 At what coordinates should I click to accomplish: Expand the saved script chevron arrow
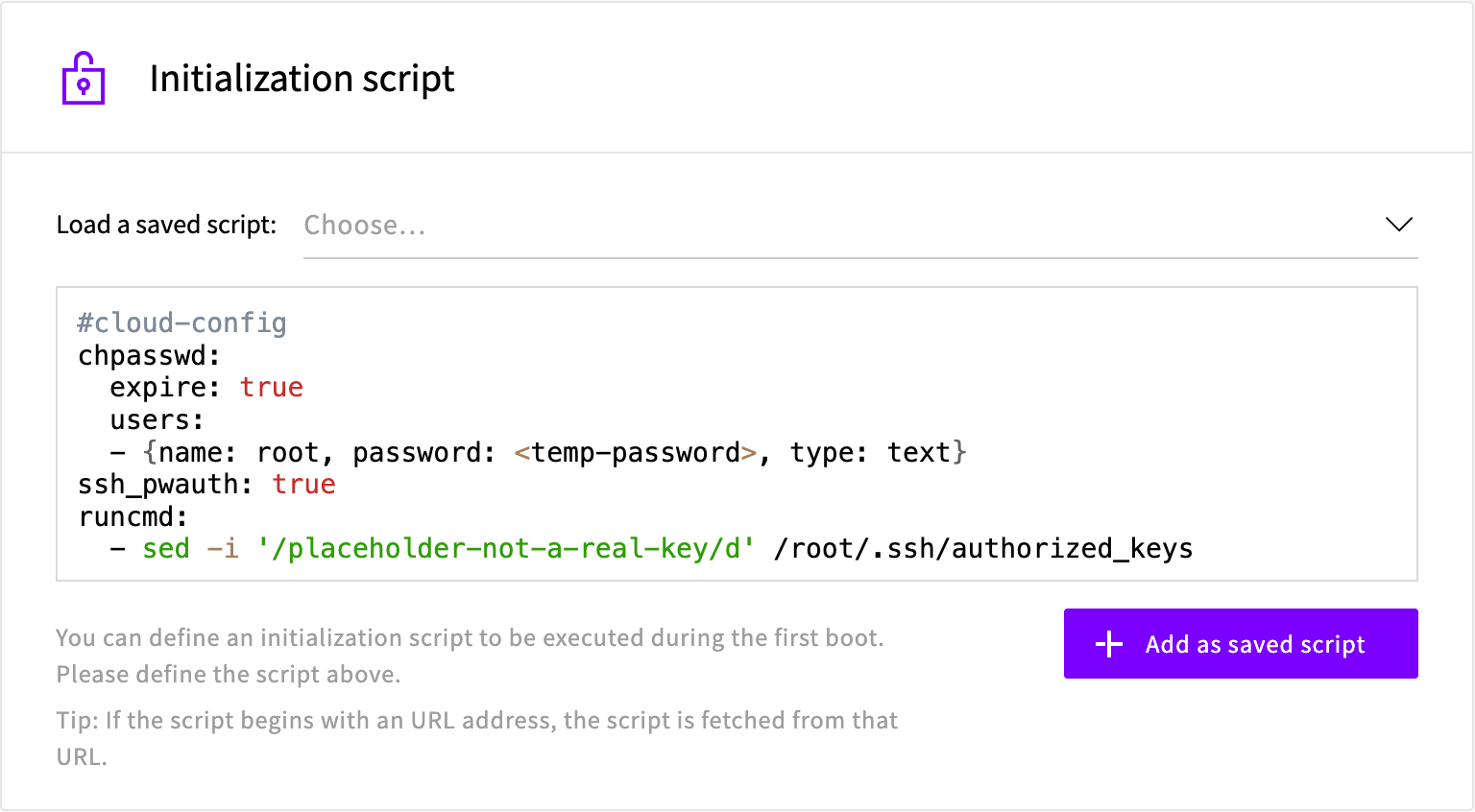coord(1399,225)
